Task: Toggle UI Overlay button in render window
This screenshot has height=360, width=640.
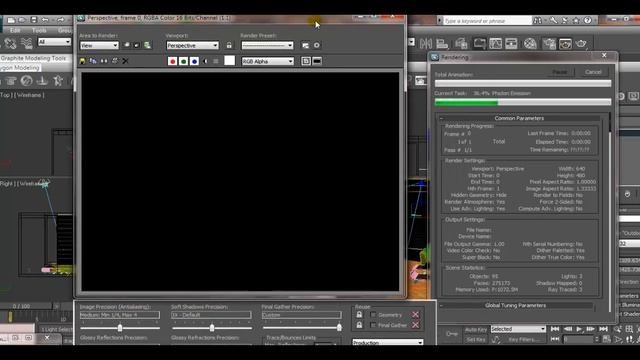Action: pyautogui.click(x=306, y=61)
